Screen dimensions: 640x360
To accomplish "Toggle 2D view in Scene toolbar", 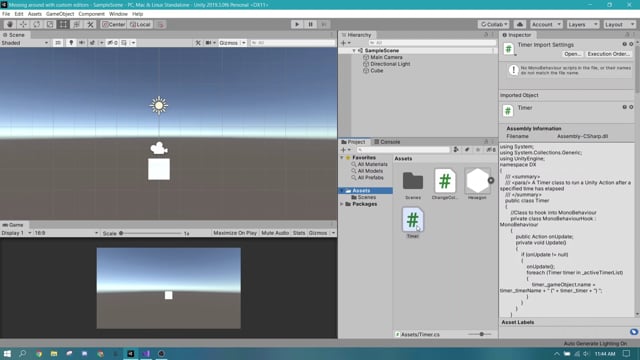I will tap(58, 43).
